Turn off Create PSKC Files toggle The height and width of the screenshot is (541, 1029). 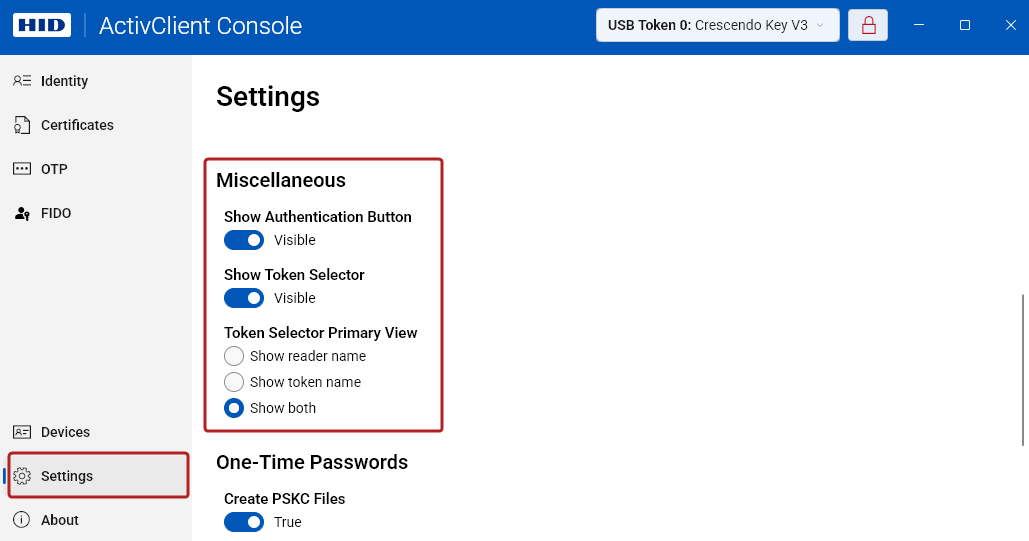point(244,522)
